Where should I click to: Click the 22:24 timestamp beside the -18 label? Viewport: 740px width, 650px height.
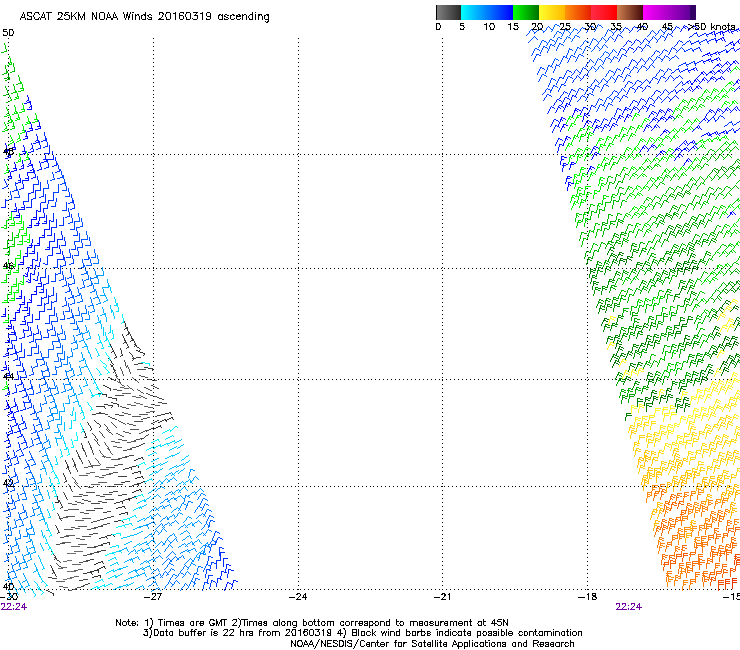[629, 607]
